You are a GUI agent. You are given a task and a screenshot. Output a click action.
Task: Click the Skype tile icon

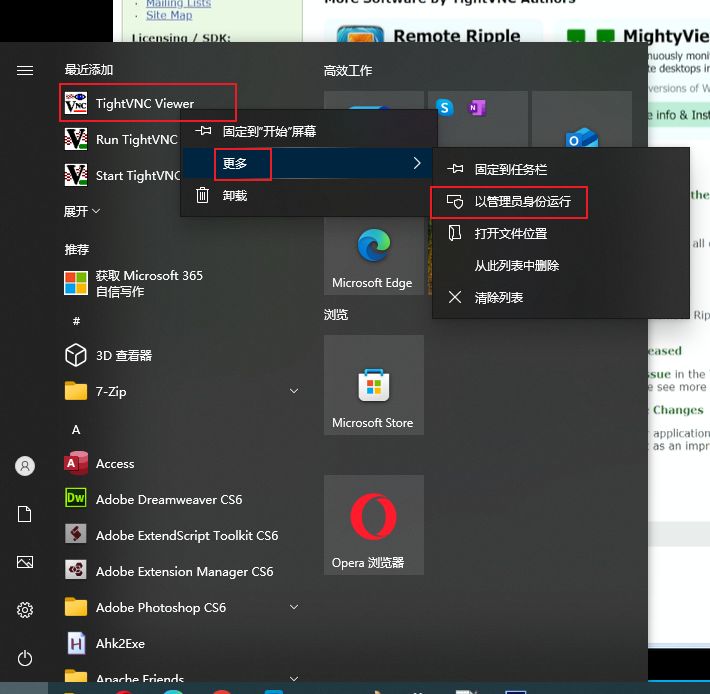(444, 107)
